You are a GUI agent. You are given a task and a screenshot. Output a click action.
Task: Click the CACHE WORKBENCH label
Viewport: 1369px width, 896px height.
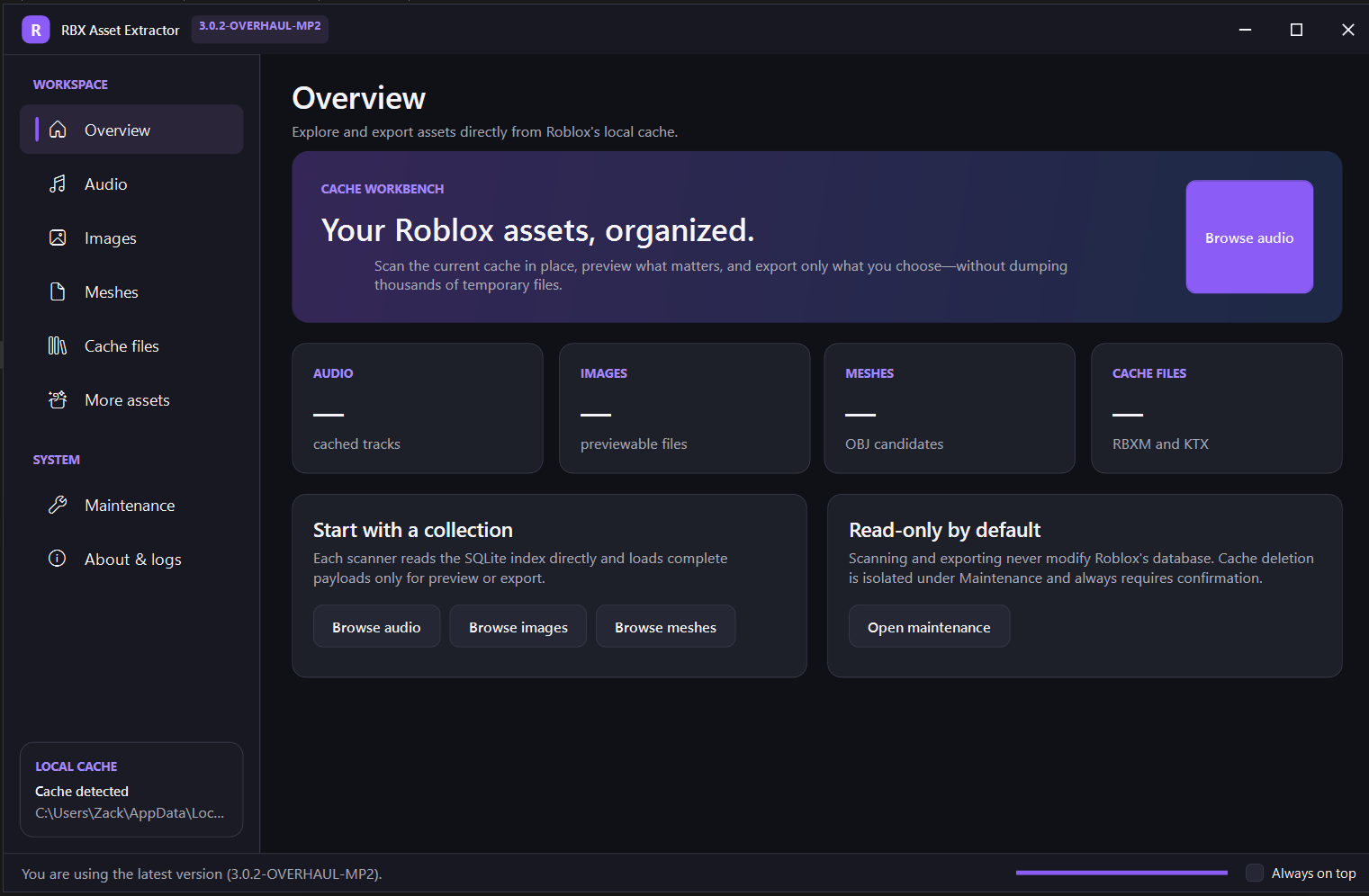383,189
